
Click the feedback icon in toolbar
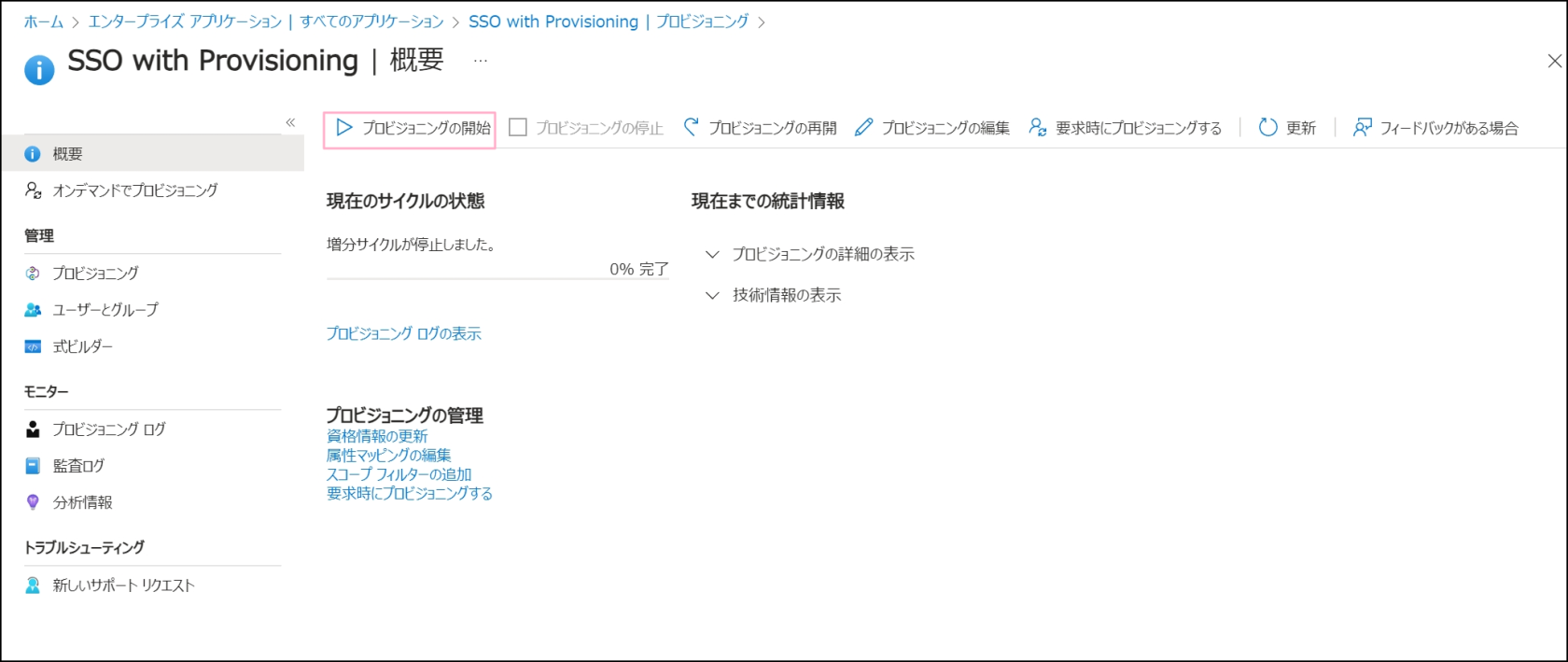[x=1363, y=127]
